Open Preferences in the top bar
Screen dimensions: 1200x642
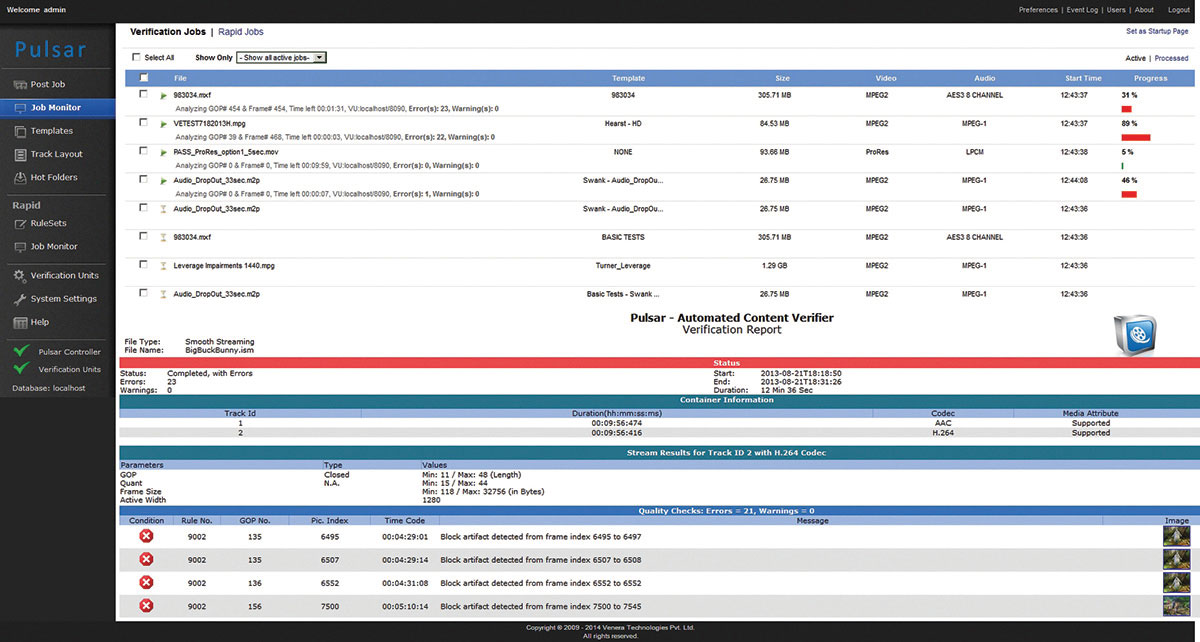coord(1038,10)
